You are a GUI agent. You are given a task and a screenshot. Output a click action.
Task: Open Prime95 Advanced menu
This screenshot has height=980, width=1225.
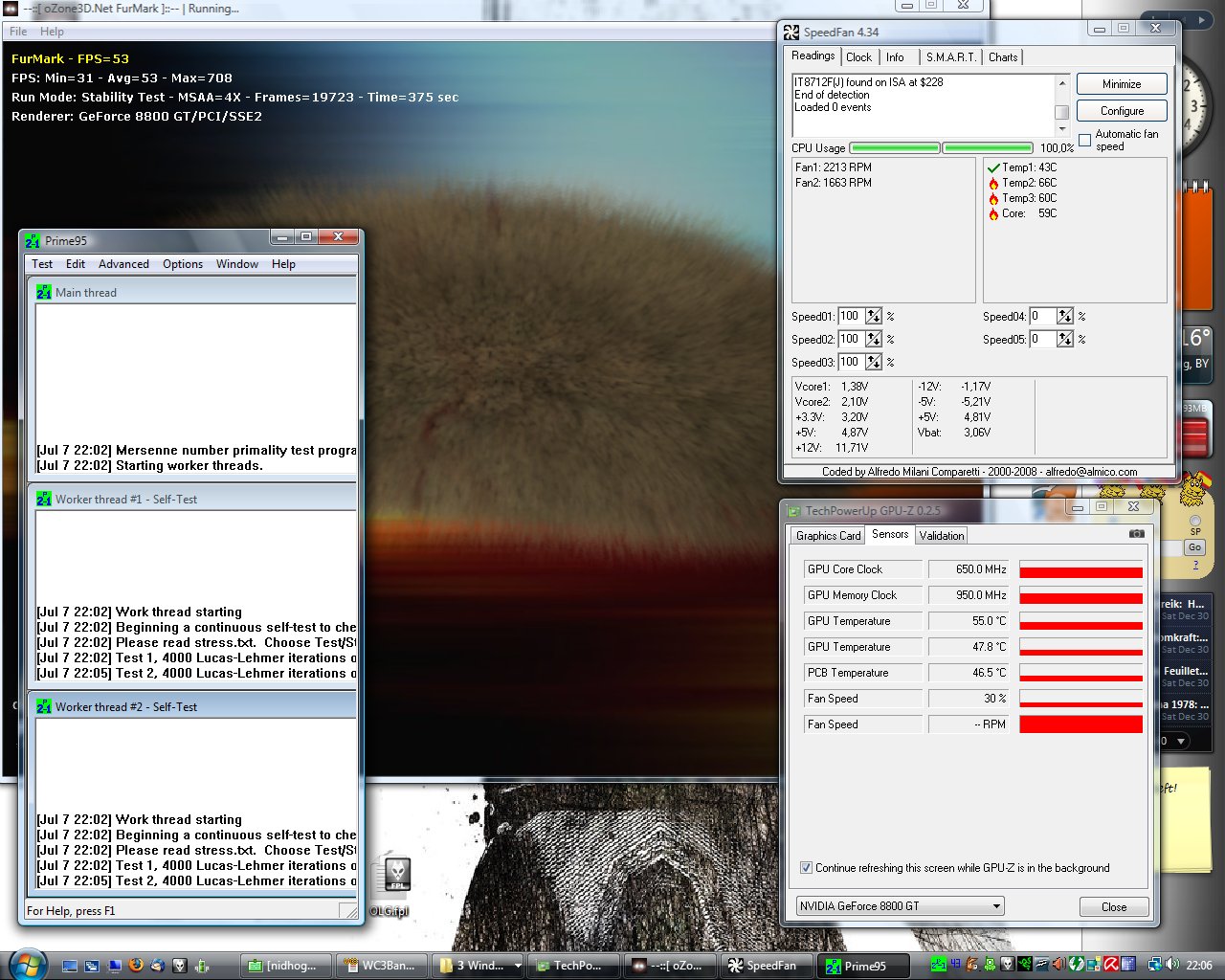pos(123,264)
